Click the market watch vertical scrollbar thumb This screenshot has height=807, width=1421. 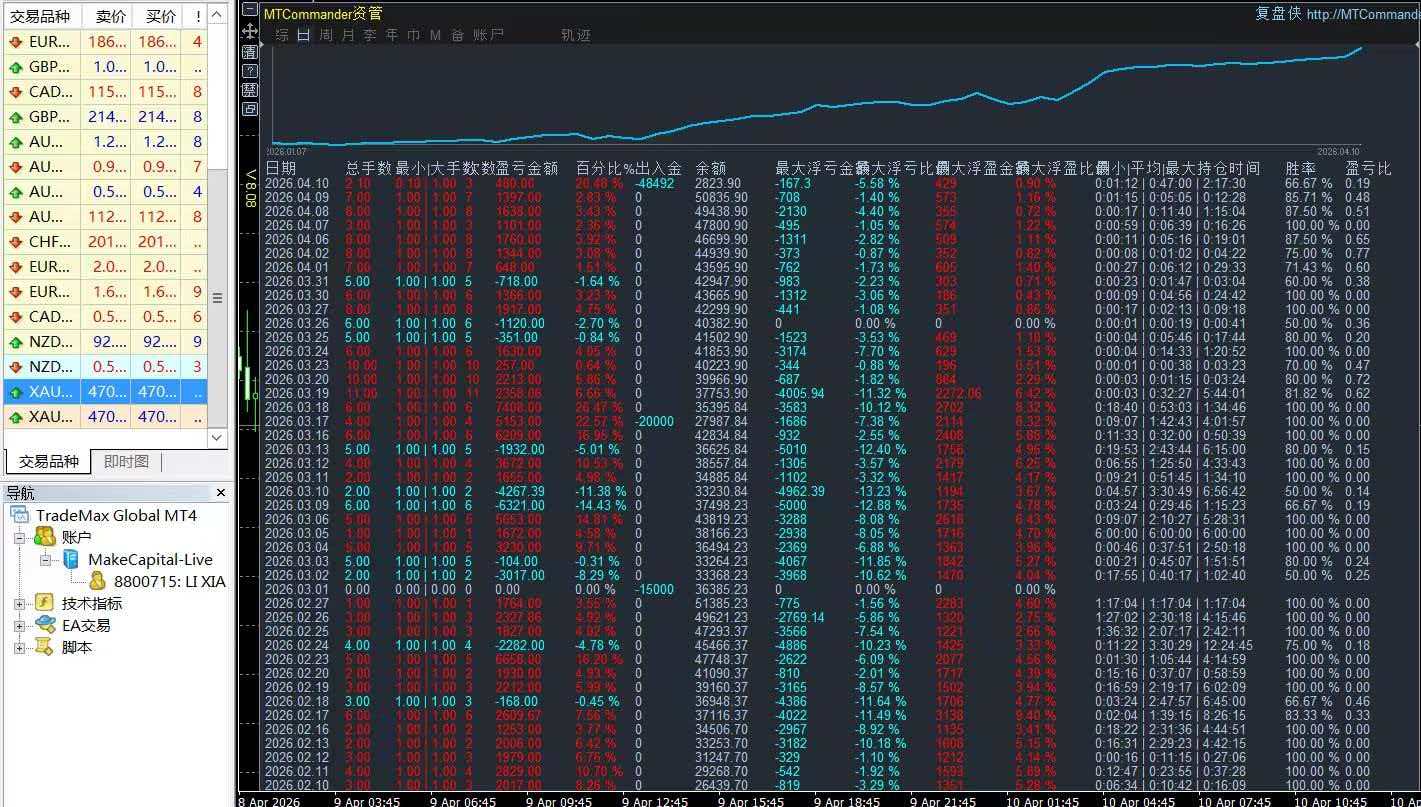pyautogui.click(x=218, y=298)
